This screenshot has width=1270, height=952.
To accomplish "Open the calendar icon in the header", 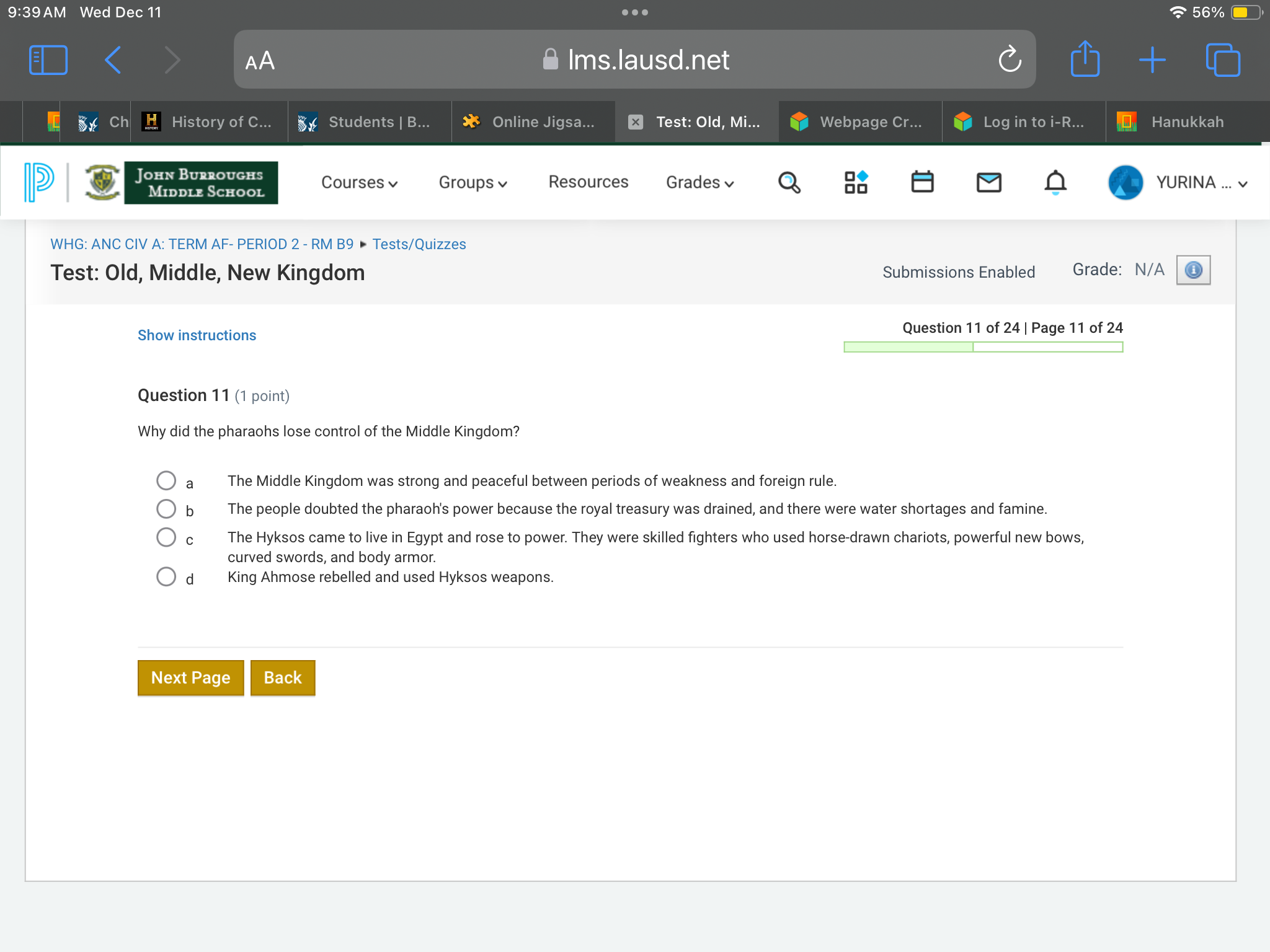I will (922, 182).
